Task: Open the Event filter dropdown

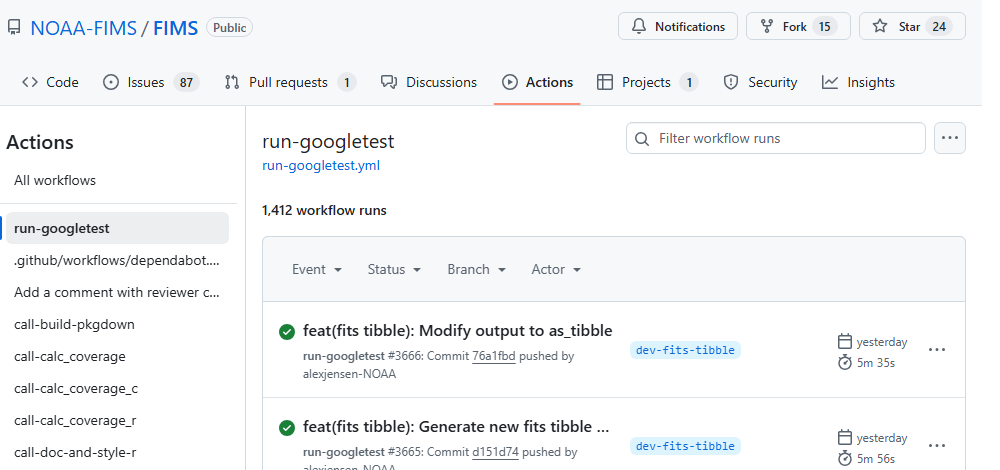Action: click(x=317, y=270)
